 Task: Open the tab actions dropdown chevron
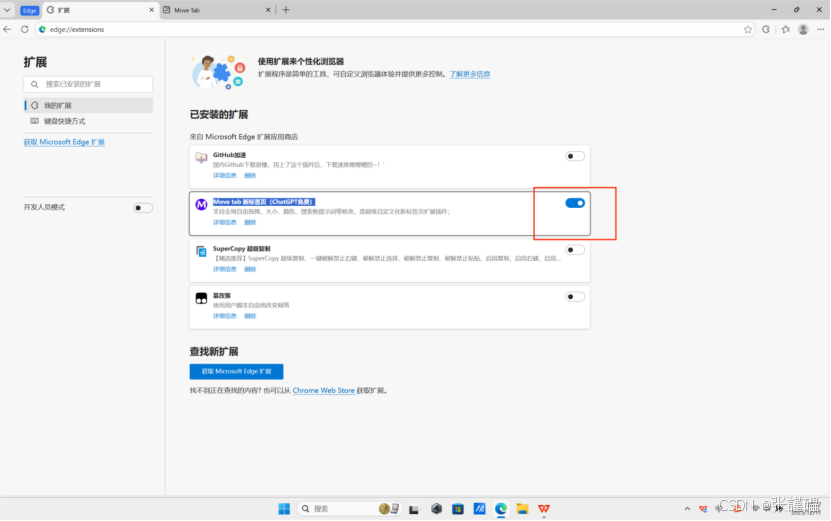tap(7, 10)
